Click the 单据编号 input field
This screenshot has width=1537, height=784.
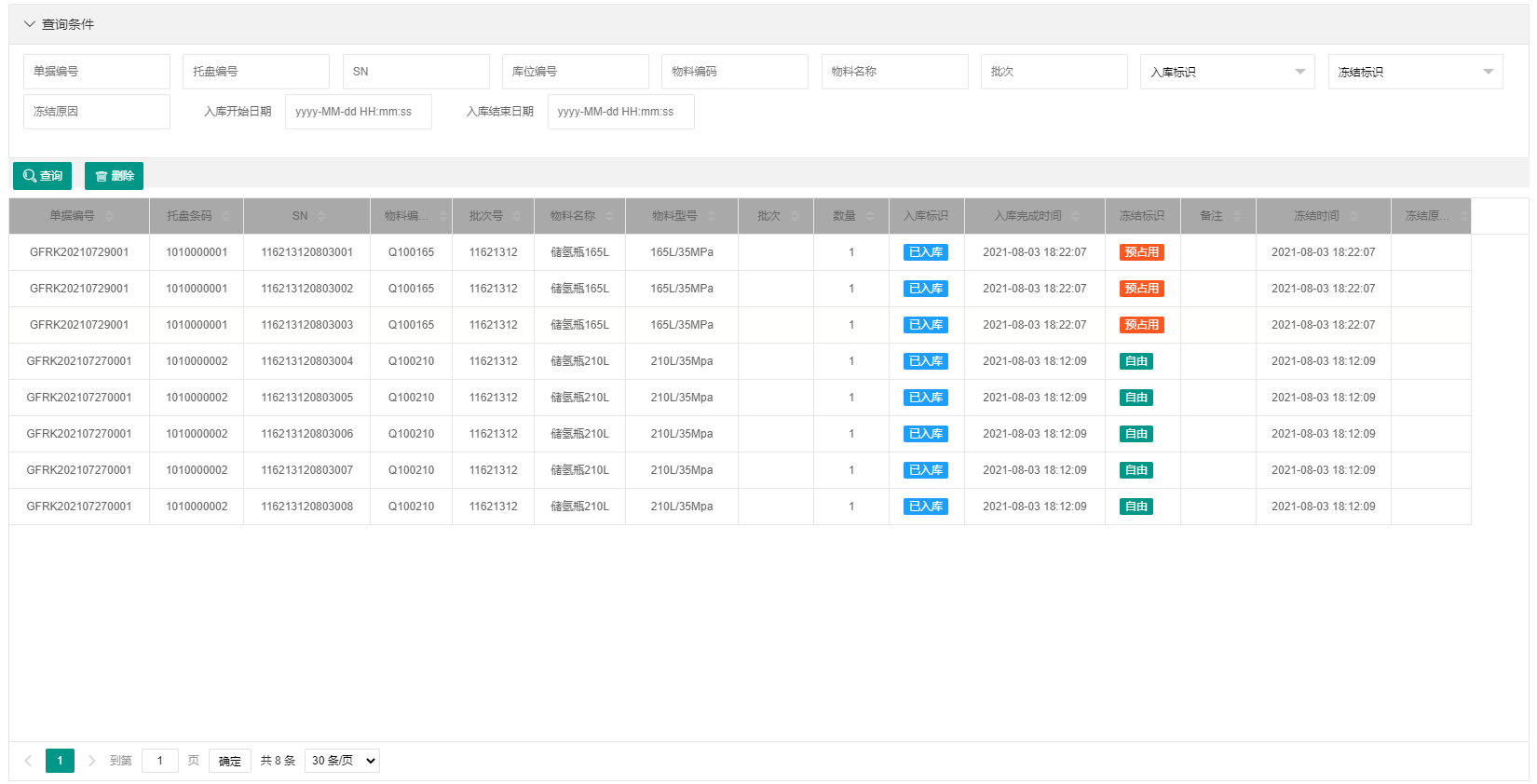point(97,72)
